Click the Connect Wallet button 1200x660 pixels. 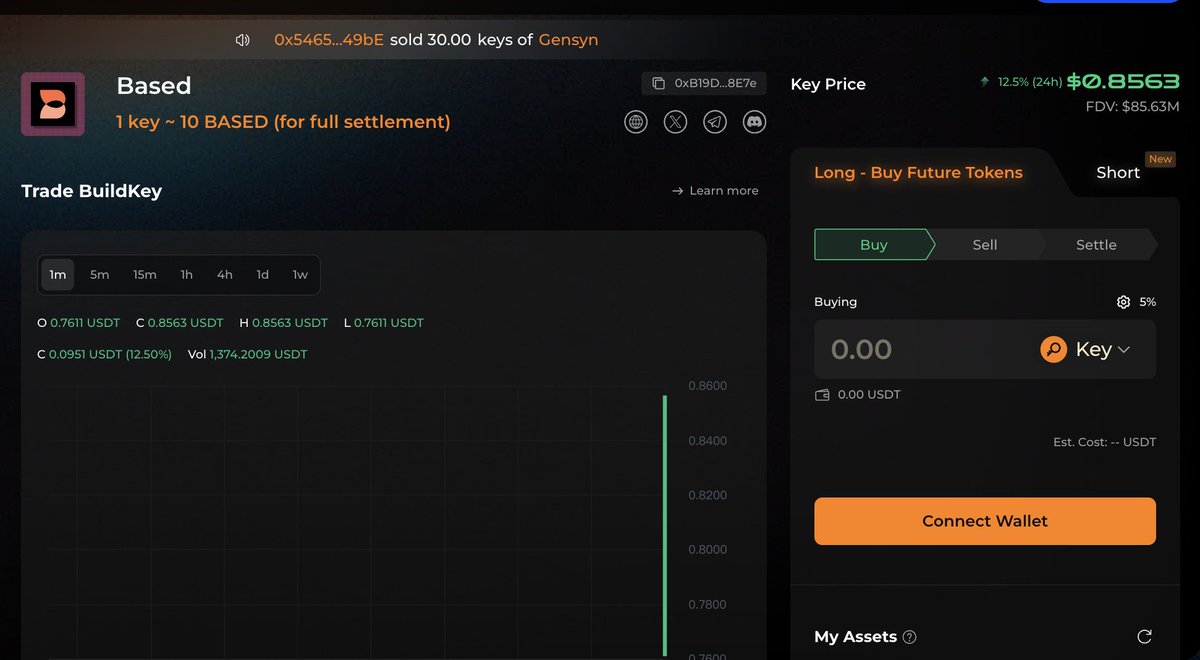click(985, 521)
